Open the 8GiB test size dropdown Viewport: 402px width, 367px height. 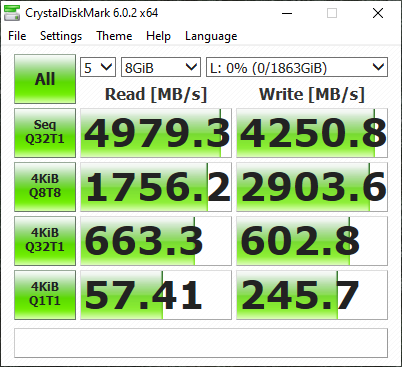click(161, 67)
